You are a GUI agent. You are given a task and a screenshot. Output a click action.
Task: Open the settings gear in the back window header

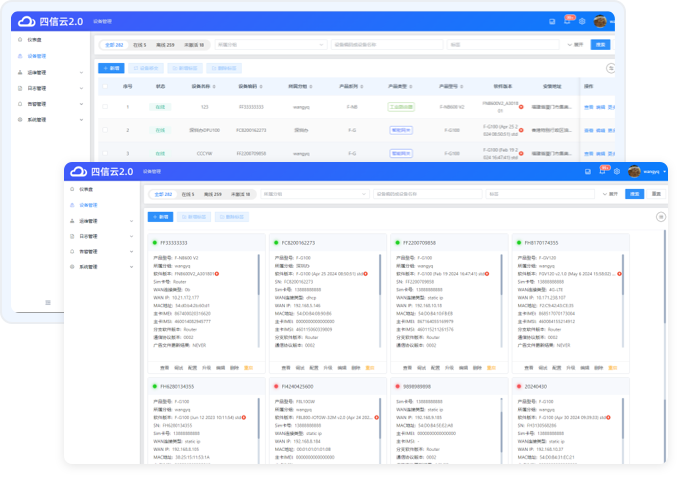coord(582,21)
